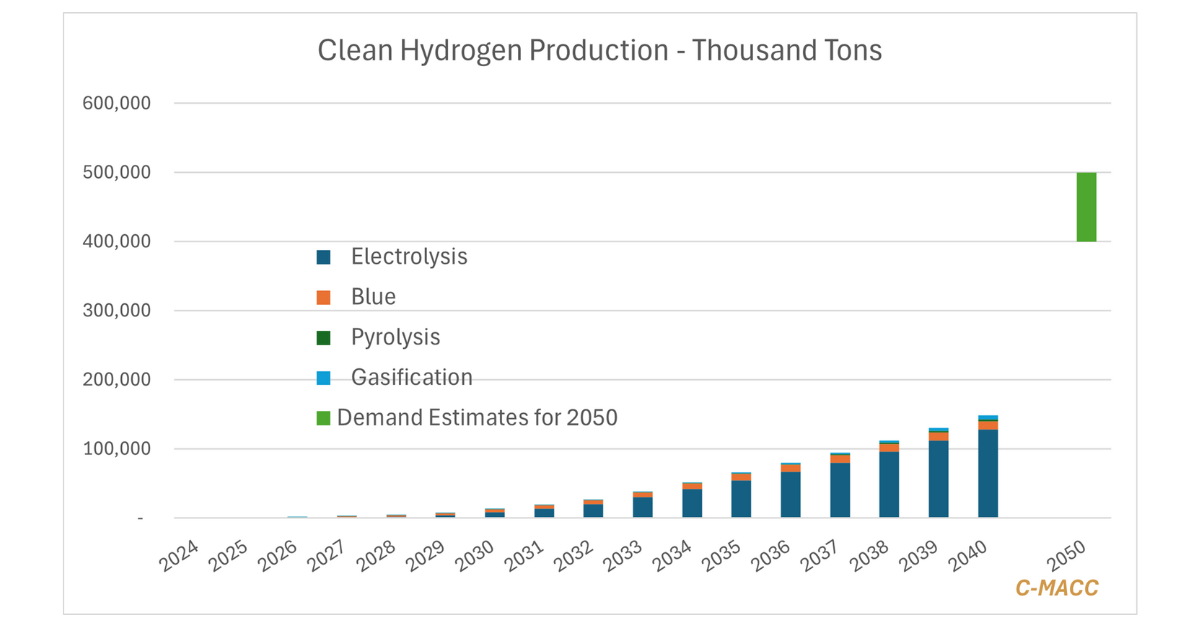Click the light blue Gasification legend swatch
The width and height of the screenshot is (1200, 627).
coord(323,378)
